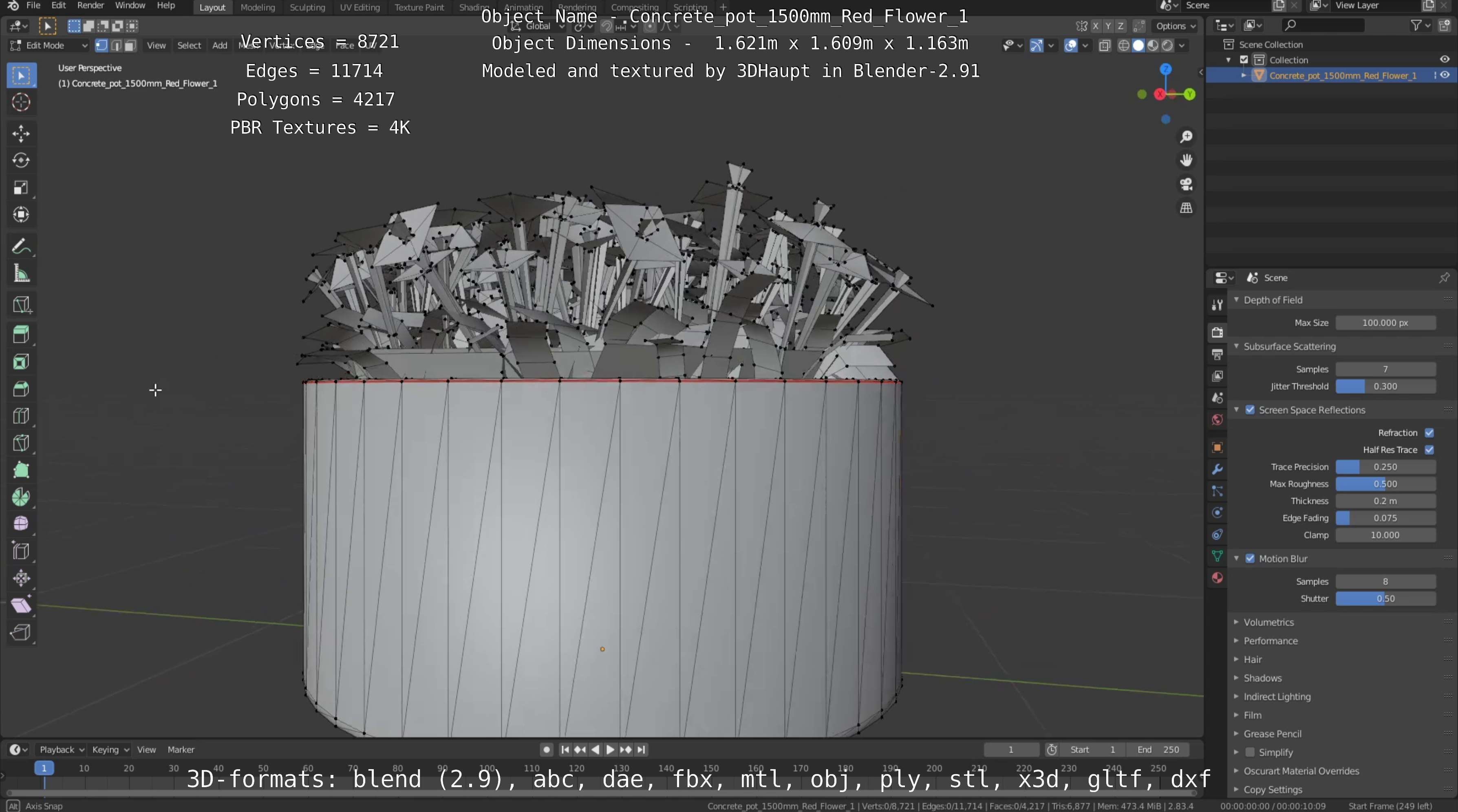
Task: Select the Scale tool
Action: pyautogui.click(x=22, y=187)
